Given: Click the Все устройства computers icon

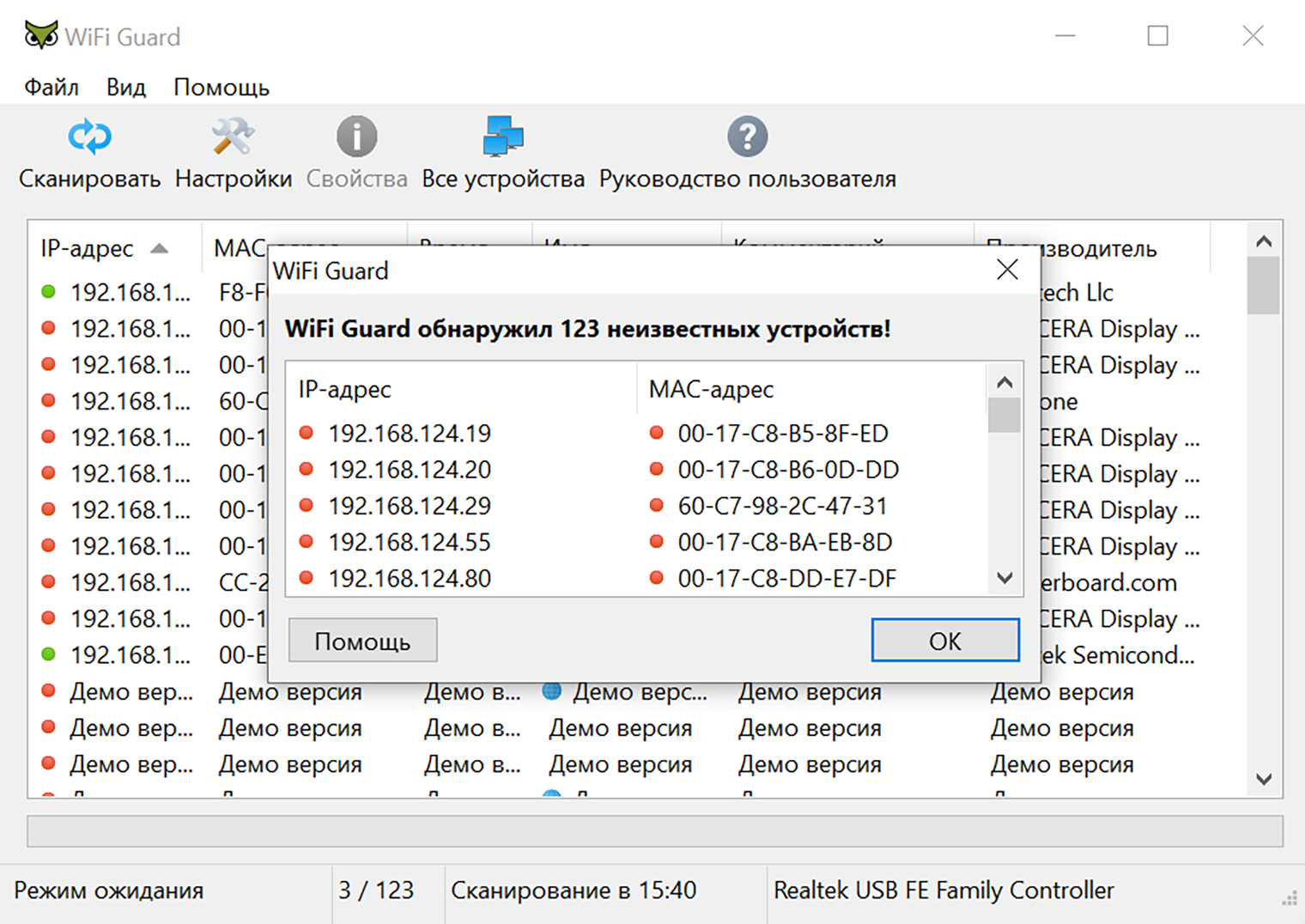Looking at the screenshot, I should point(503,137).
